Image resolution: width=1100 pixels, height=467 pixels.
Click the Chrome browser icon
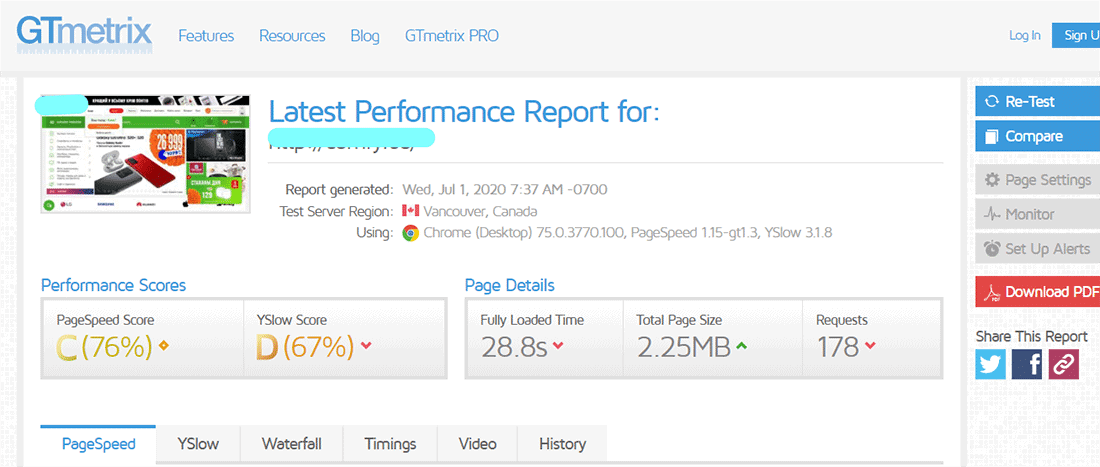[x=410, y=233]
